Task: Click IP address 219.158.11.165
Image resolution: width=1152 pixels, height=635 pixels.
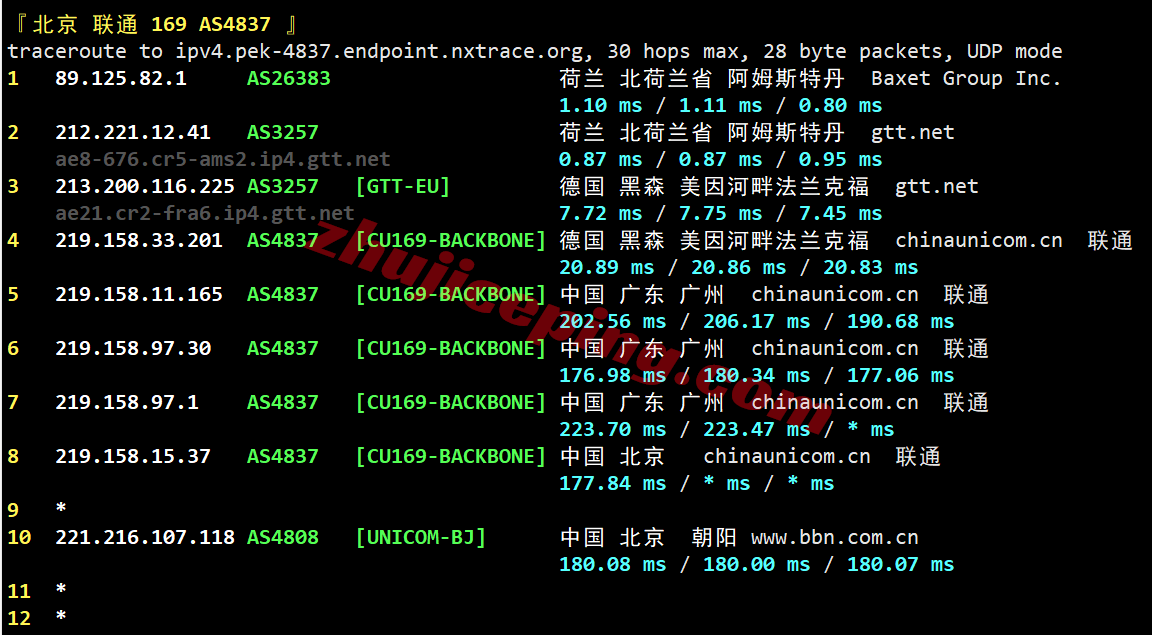Action: pyautogui.click(x=139, y=294)
